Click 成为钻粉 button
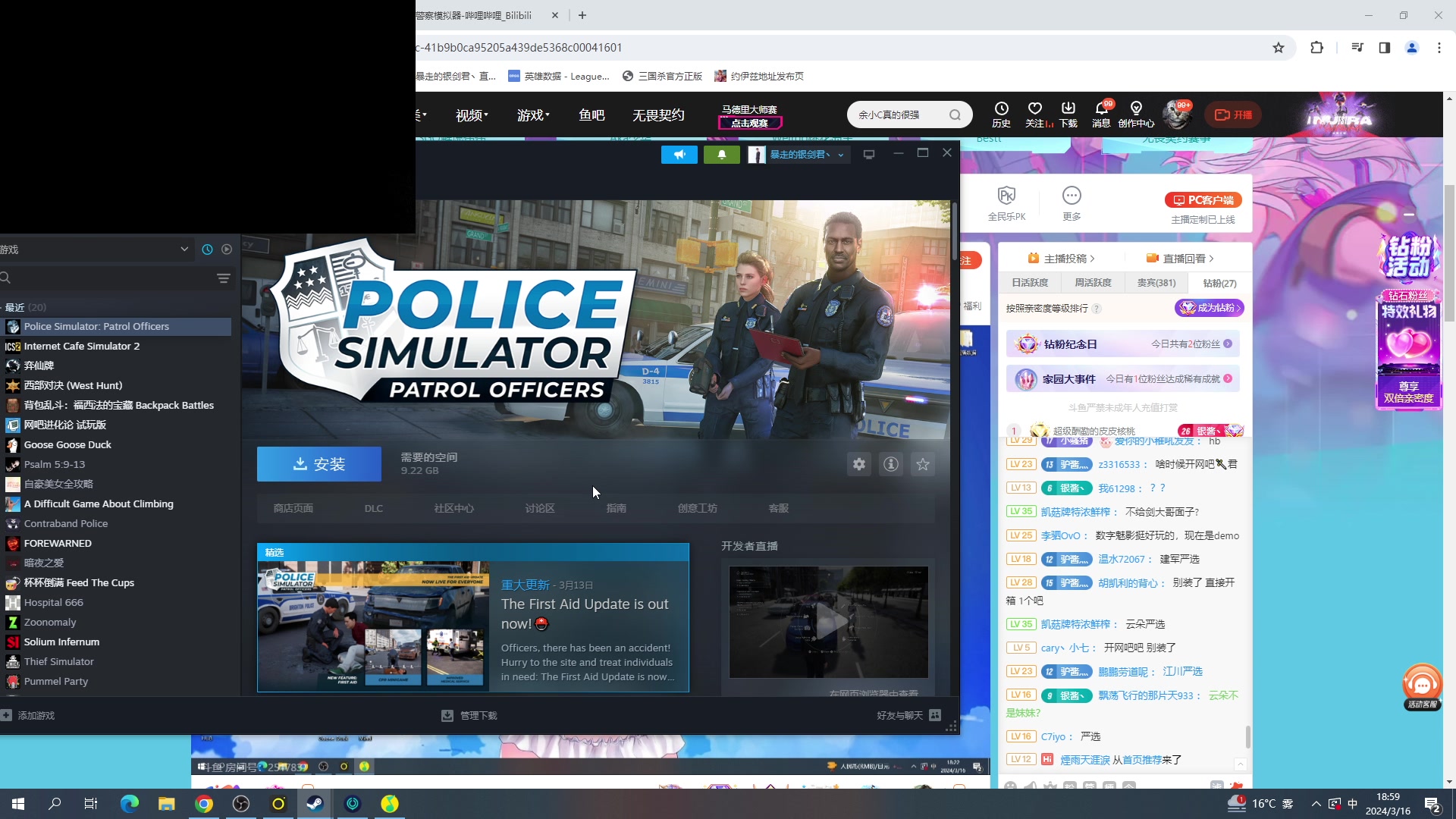This screenshot has height=819, width=1456. pos(1209,308)
